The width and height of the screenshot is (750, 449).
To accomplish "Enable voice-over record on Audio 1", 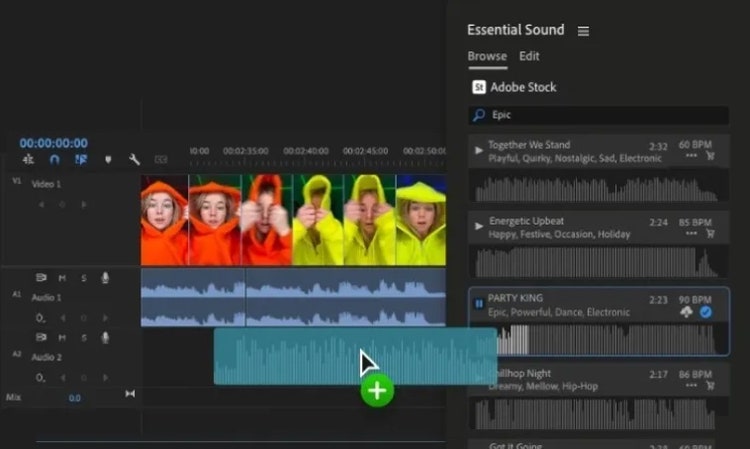I will pyautogui.click(x=105, y=278).
